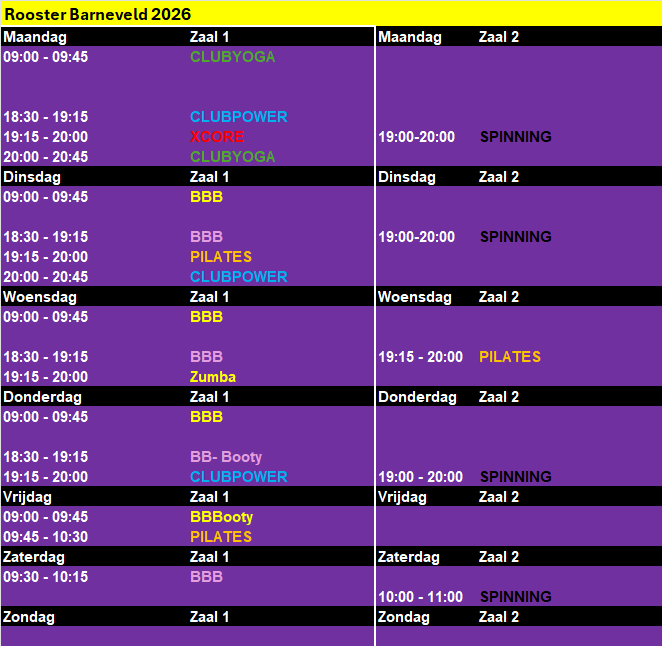Click the Maandag header for Zaal 1
Screen dimensions: 662x646
point(35,37)
